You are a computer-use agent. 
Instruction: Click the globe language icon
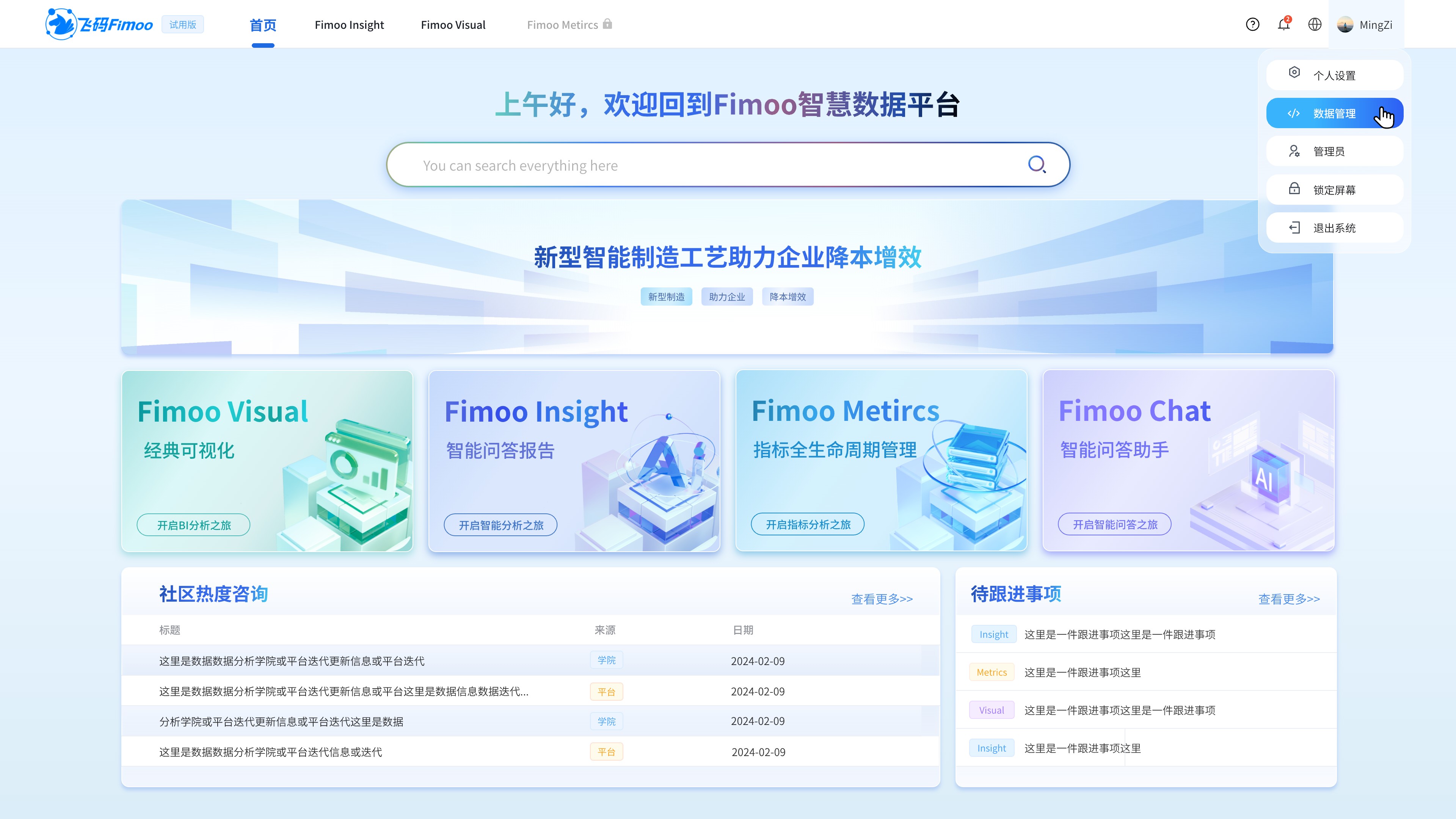click(x=1314, y=24)
